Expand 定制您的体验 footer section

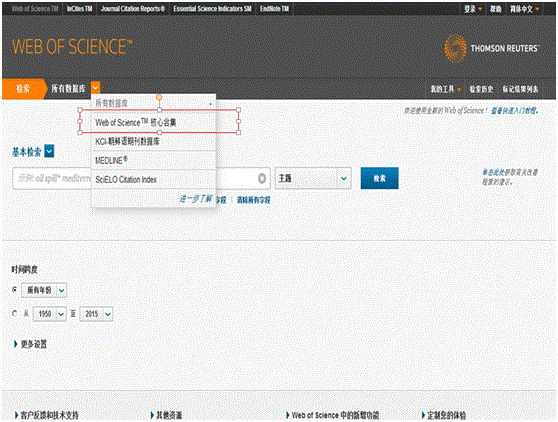tap(444, 415)
